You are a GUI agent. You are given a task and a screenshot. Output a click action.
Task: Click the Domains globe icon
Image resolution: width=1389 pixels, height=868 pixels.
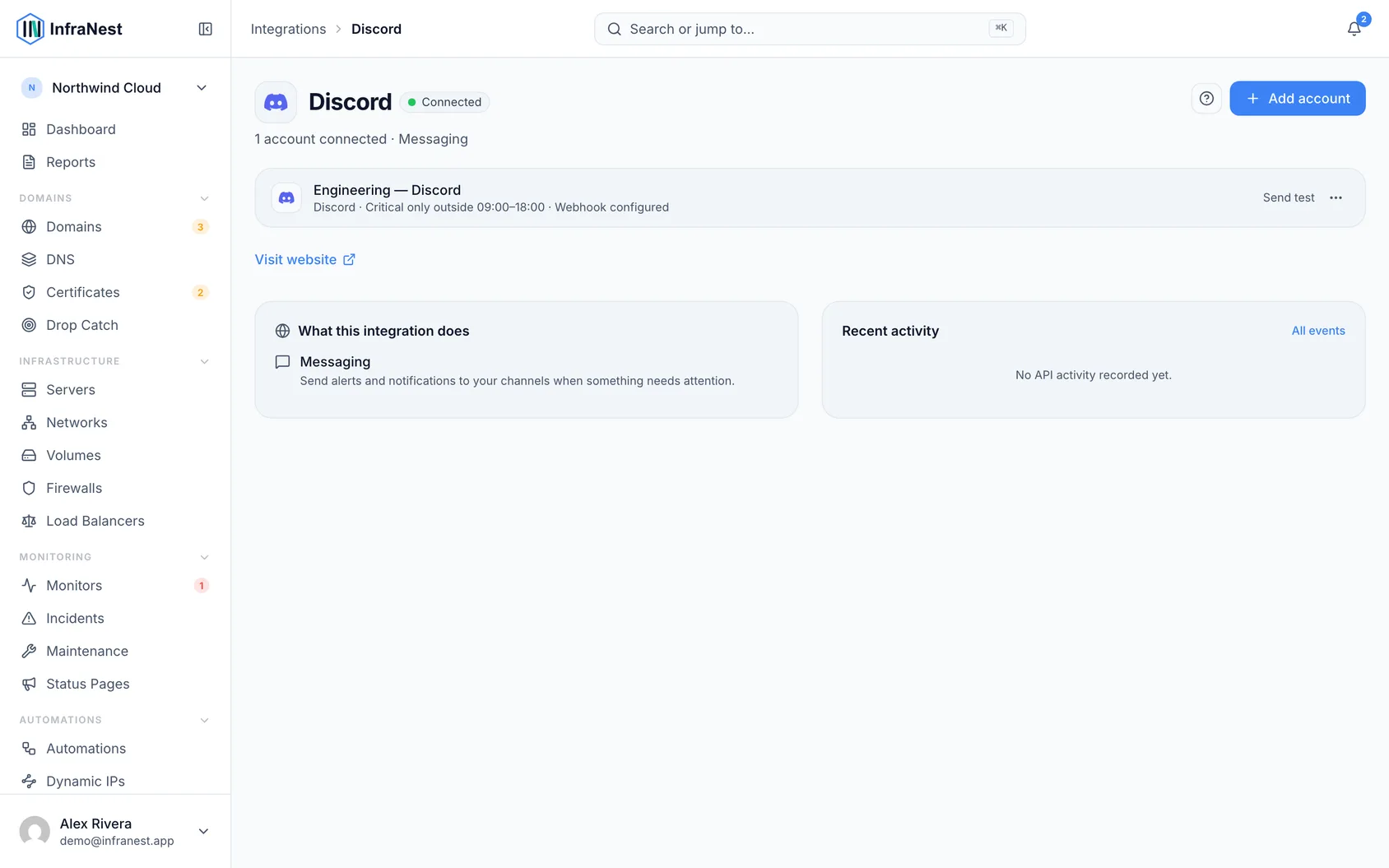click(x=29, y=226)
